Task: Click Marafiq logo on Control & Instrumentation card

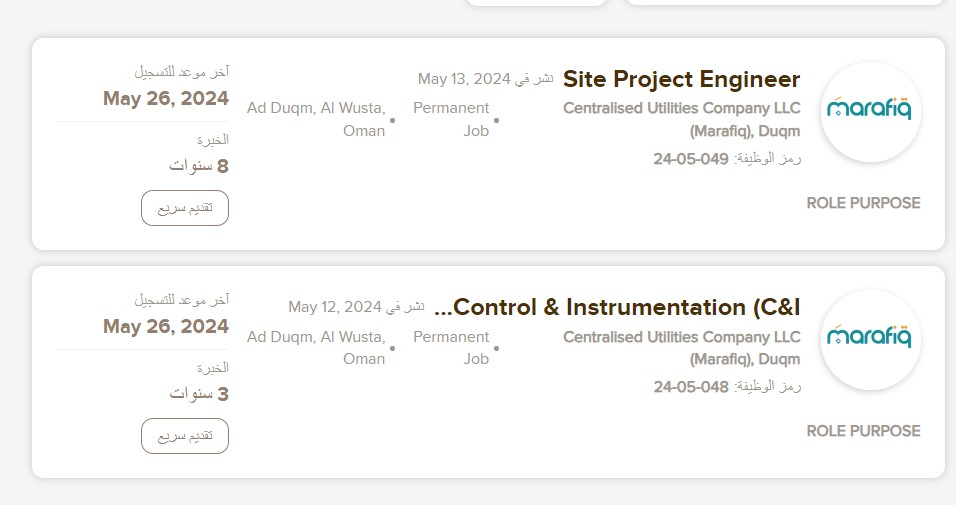Action: click(x=871, y=340)
